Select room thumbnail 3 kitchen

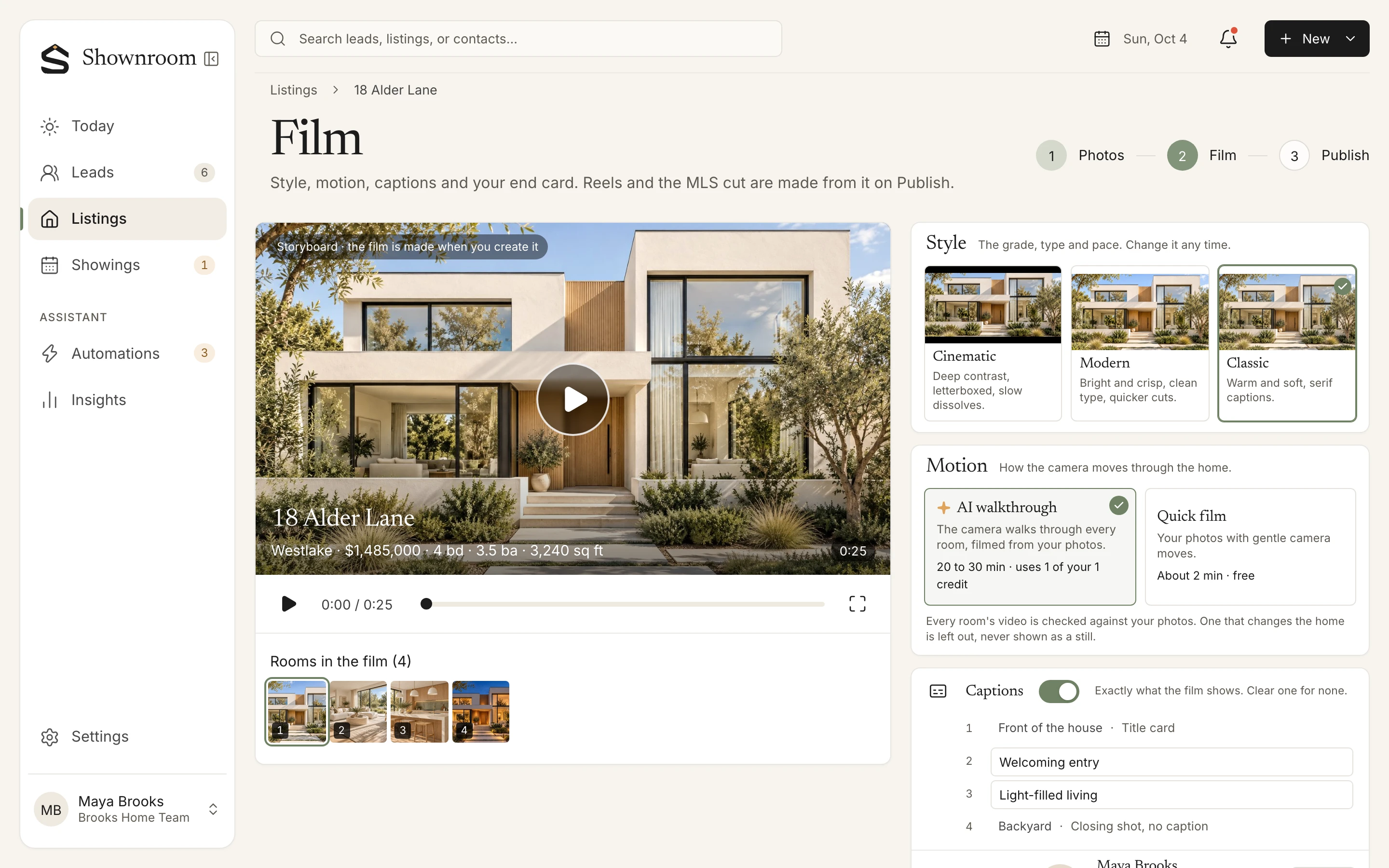(420, 712)
